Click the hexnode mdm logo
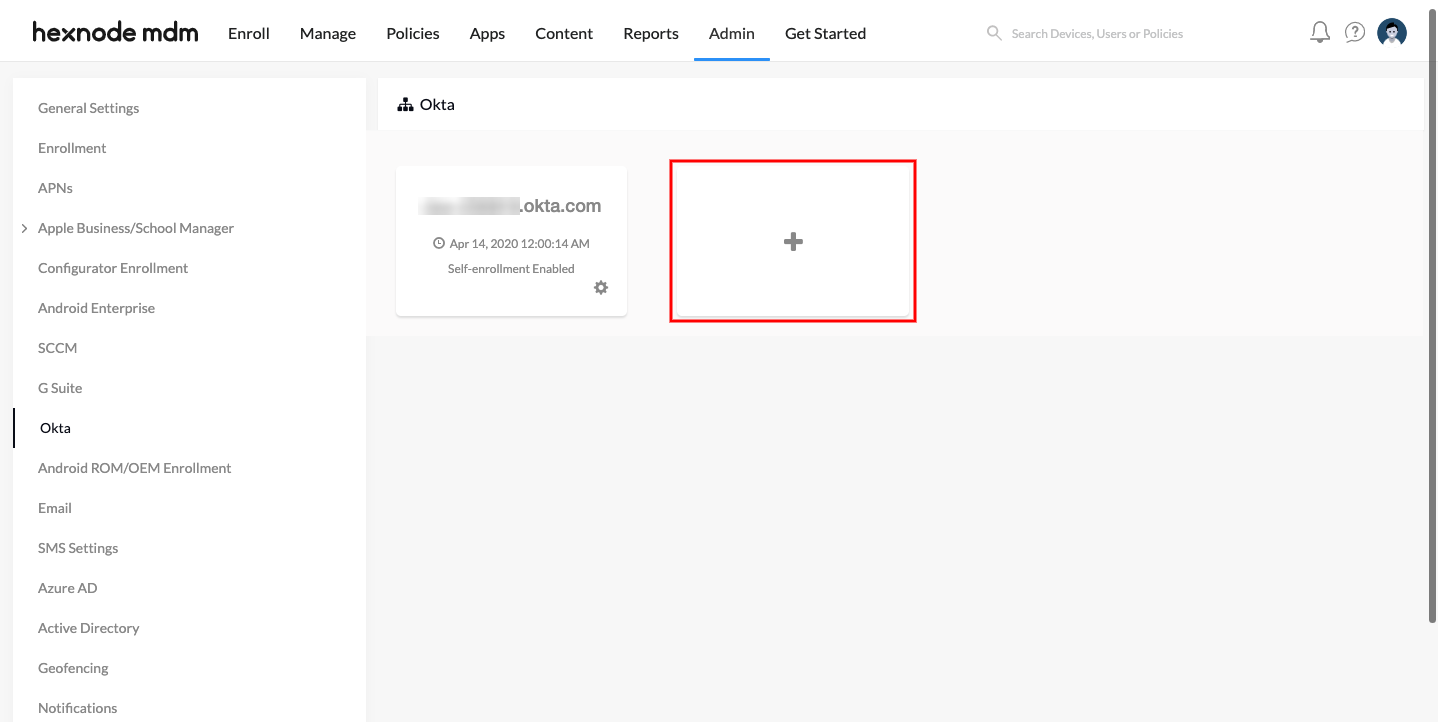This screenshot has height=722, width=1438. 115,33
